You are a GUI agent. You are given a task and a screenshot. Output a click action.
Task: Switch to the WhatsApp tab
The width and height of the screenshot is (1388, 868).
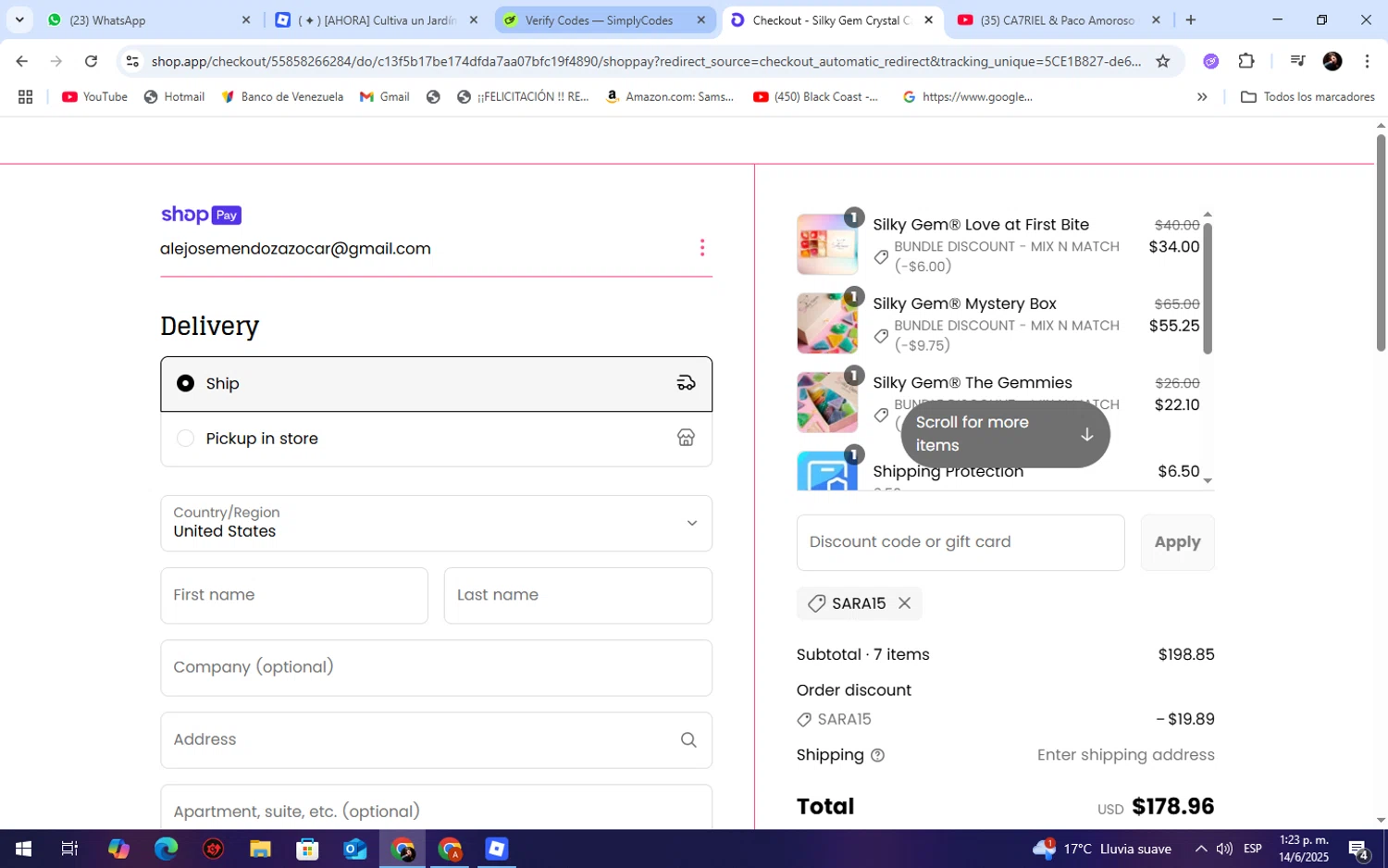148,19
